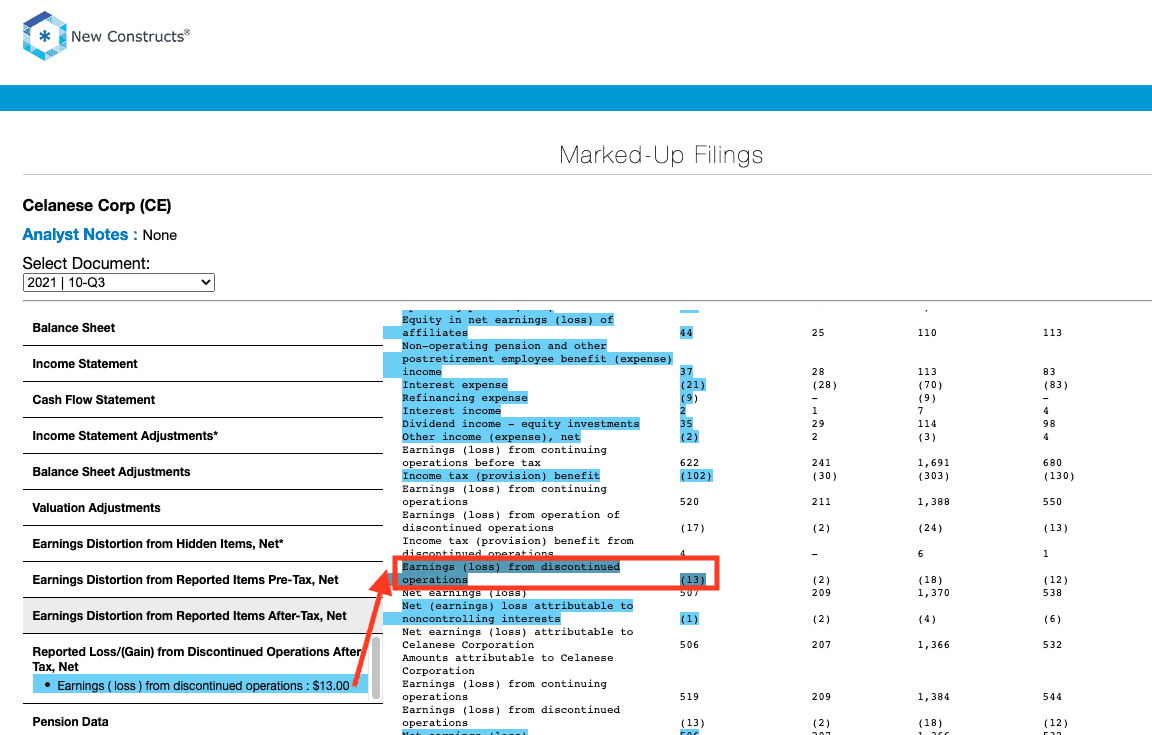Click 'Dividend income - equity investments' label
This screenshot has height=735, width=1152.
pyautogui.click(x=520, y=423)
